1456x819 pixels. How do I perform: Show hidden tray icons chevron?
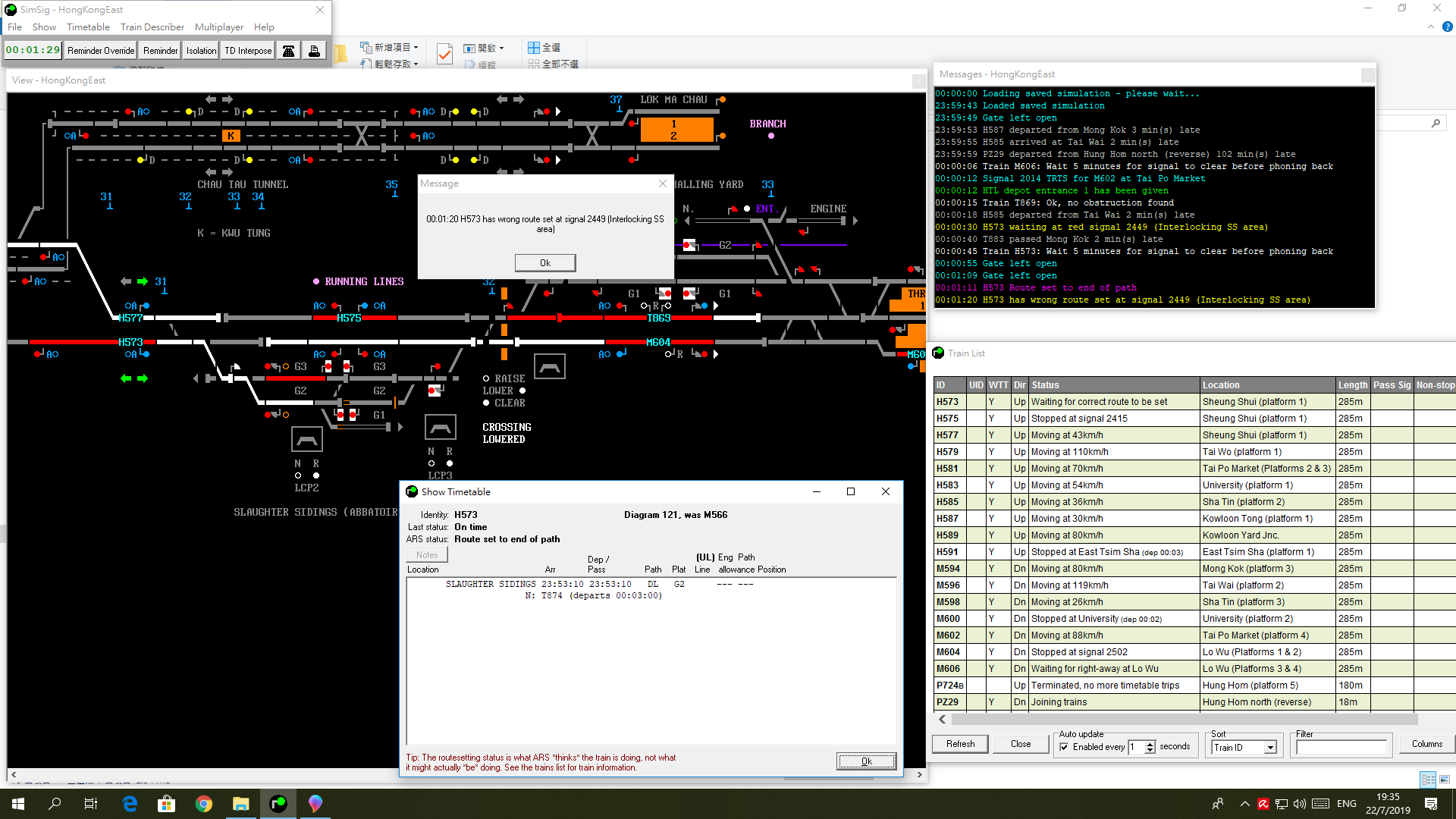coord(1244,804)
